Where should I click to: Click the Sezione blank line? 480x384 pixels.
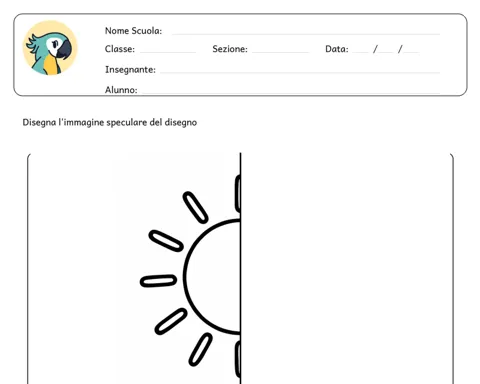(x=280, y=52)
